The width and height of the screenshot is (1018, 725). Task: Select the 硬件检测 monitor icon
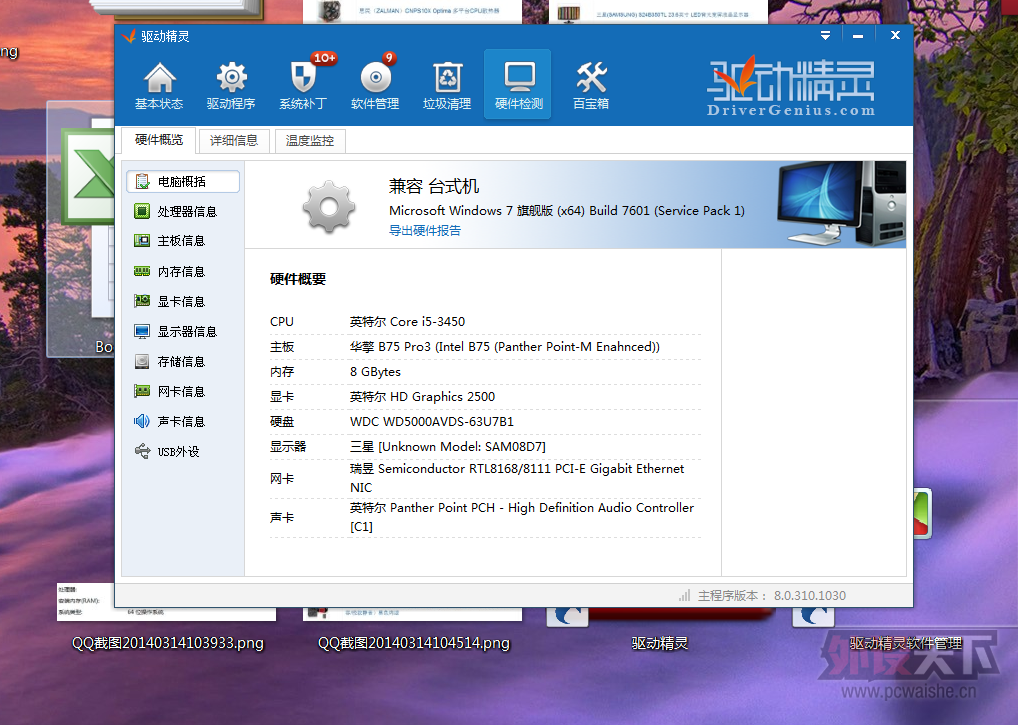[519, 77]
